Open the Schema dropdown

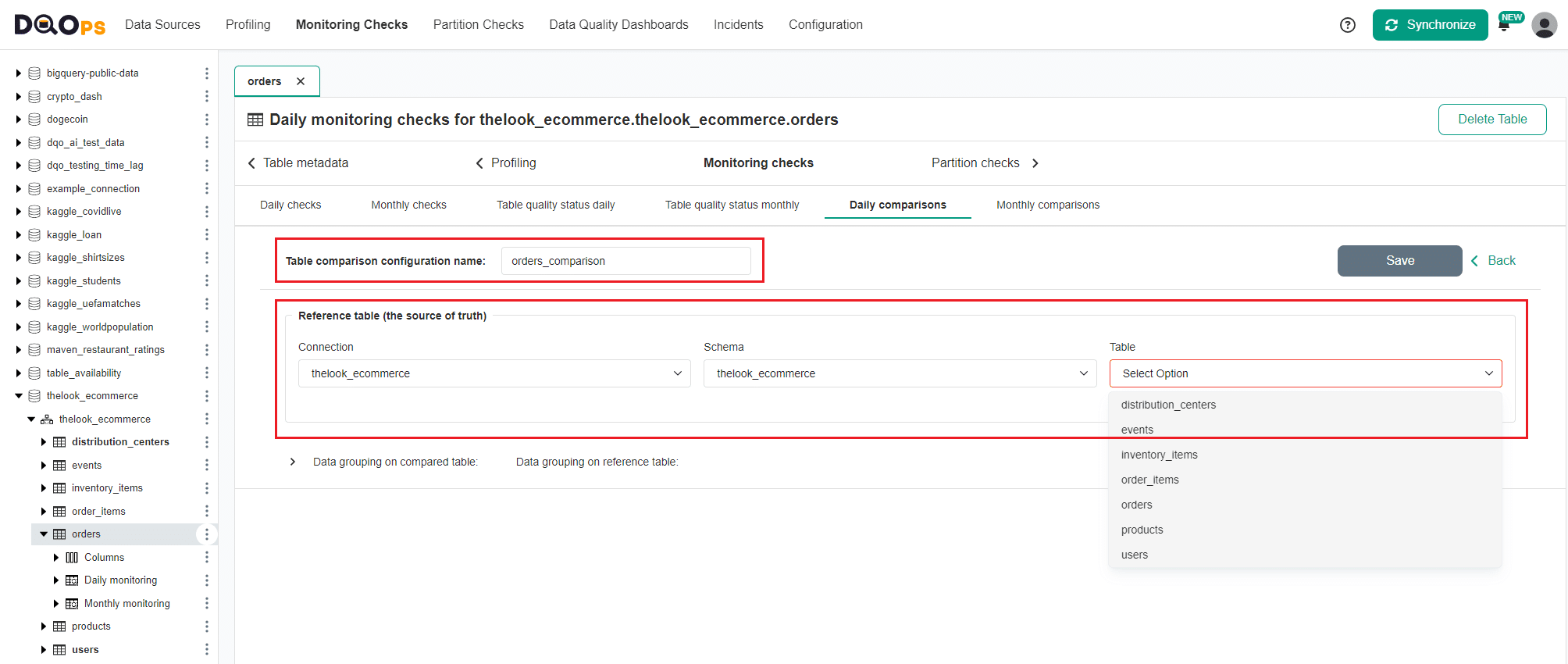(900, 373)
